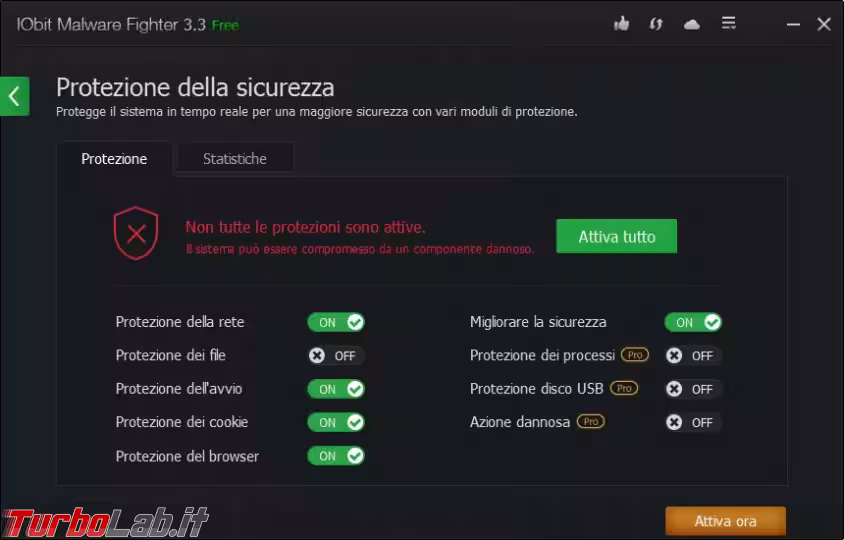
Task: Click the thumbs-up like icon
Action: (x=621, y=24)
